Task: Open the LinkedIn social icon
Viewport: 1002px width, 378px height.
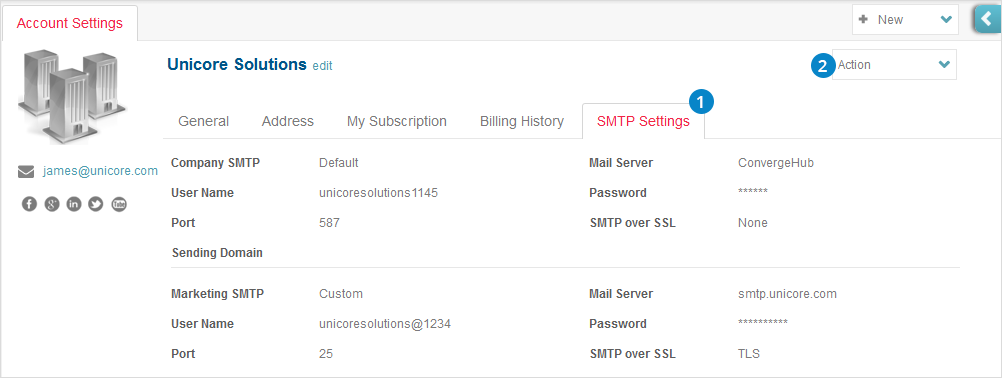Action: tap(74, 204)
